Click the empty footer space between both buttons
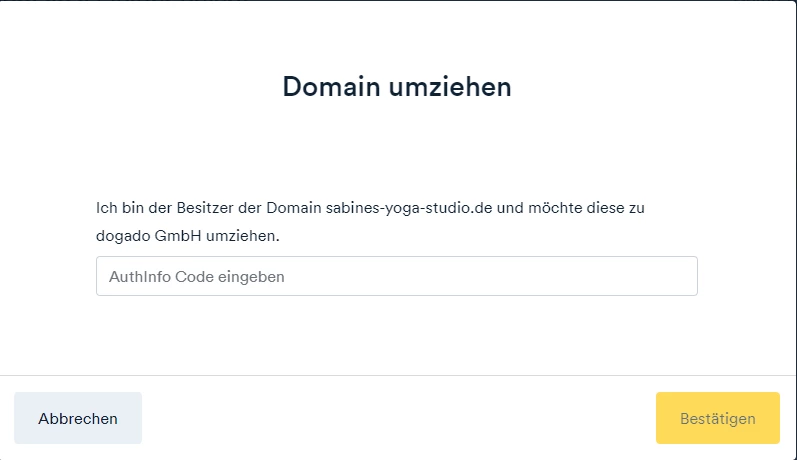The height and width of the screenshot is (460, 797). [x=398, y=418]
